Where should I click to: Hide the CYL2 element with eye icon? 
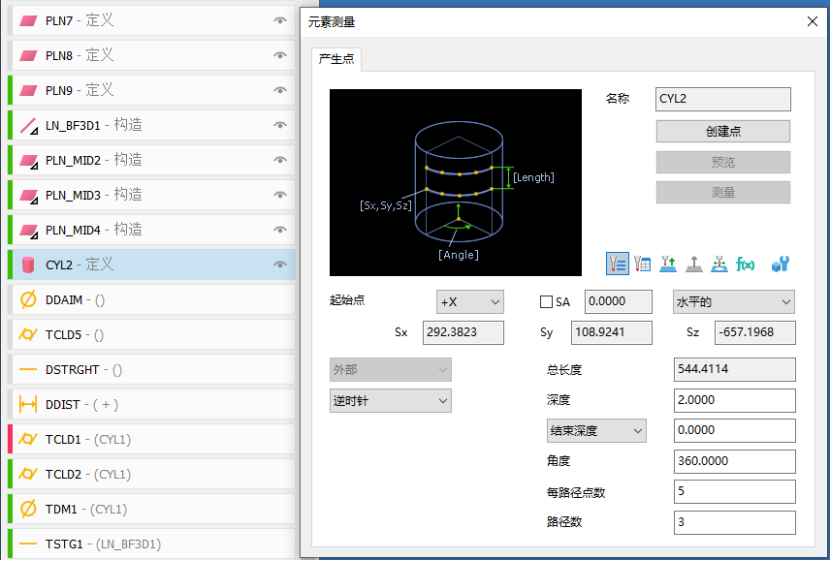280,265
